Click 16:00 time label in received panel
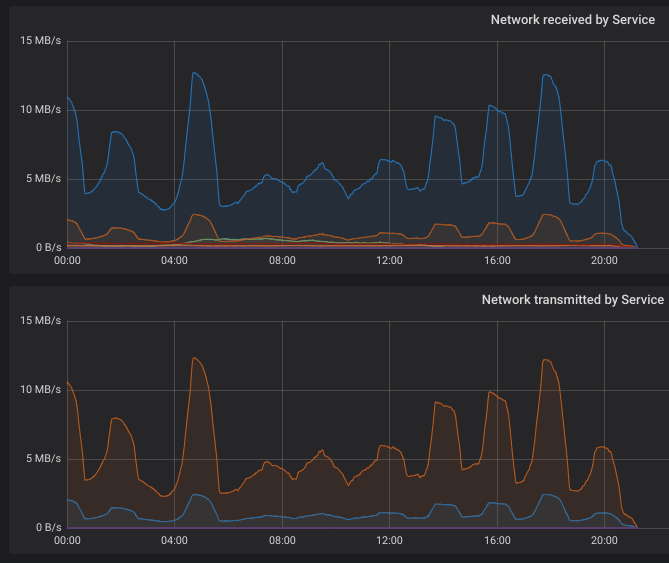This screenshot has width=669, height=563. (x=497, y=260)
